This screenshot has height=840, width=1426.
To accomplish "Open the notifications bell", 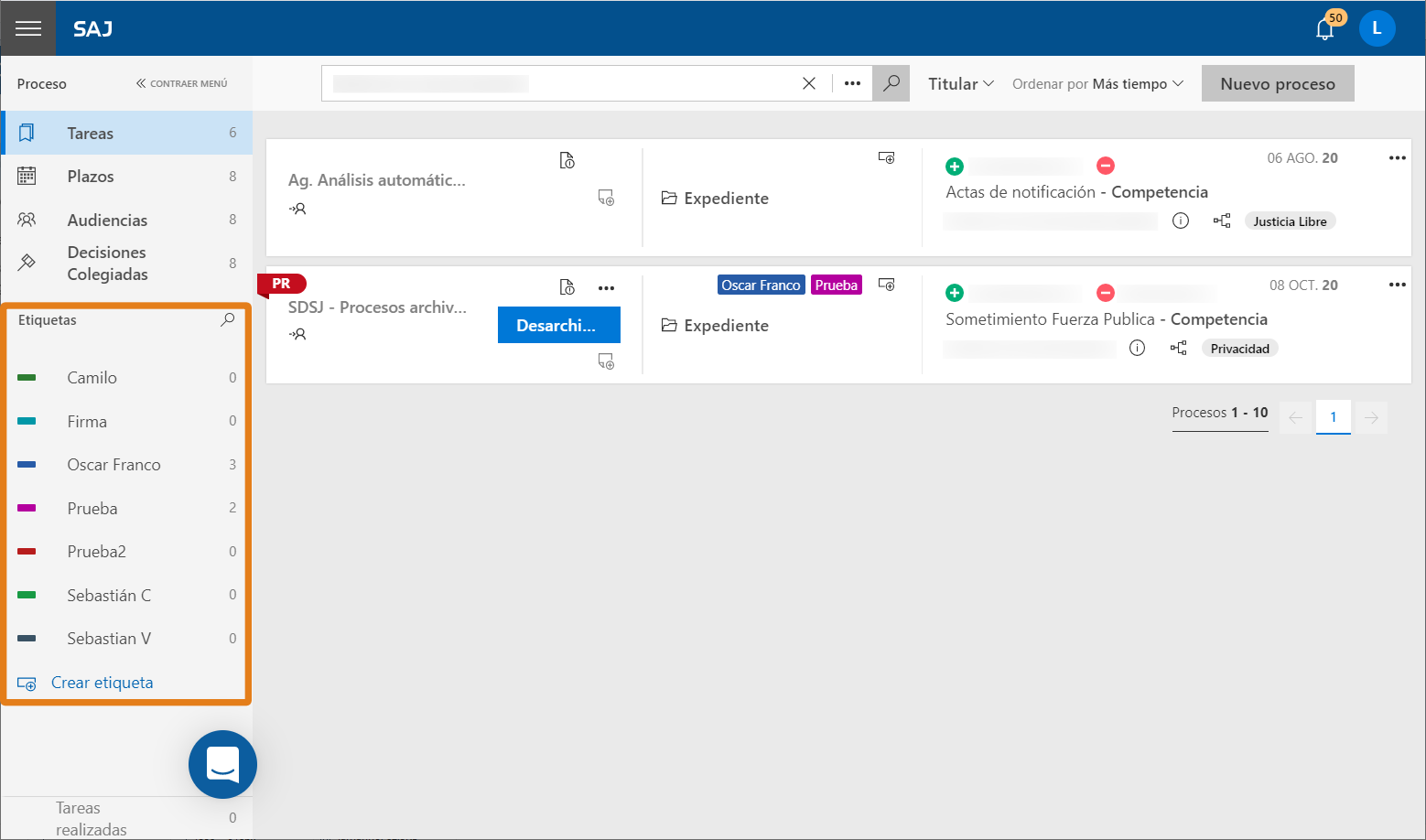I will point(1324,28).
